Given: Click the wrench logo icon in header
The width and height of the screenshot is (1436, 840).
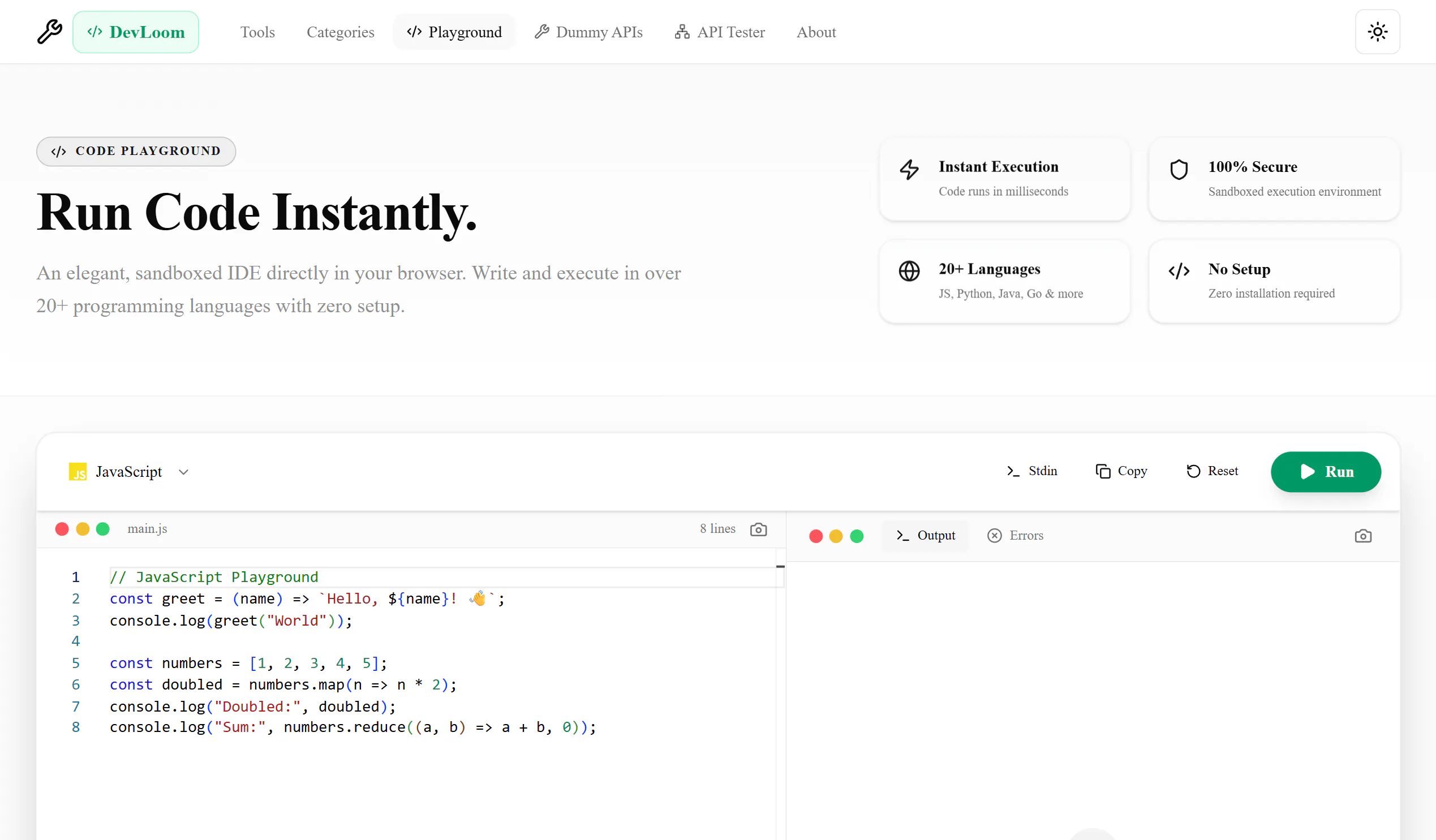Looking at the screenshot, I should (x=50, y=31).
